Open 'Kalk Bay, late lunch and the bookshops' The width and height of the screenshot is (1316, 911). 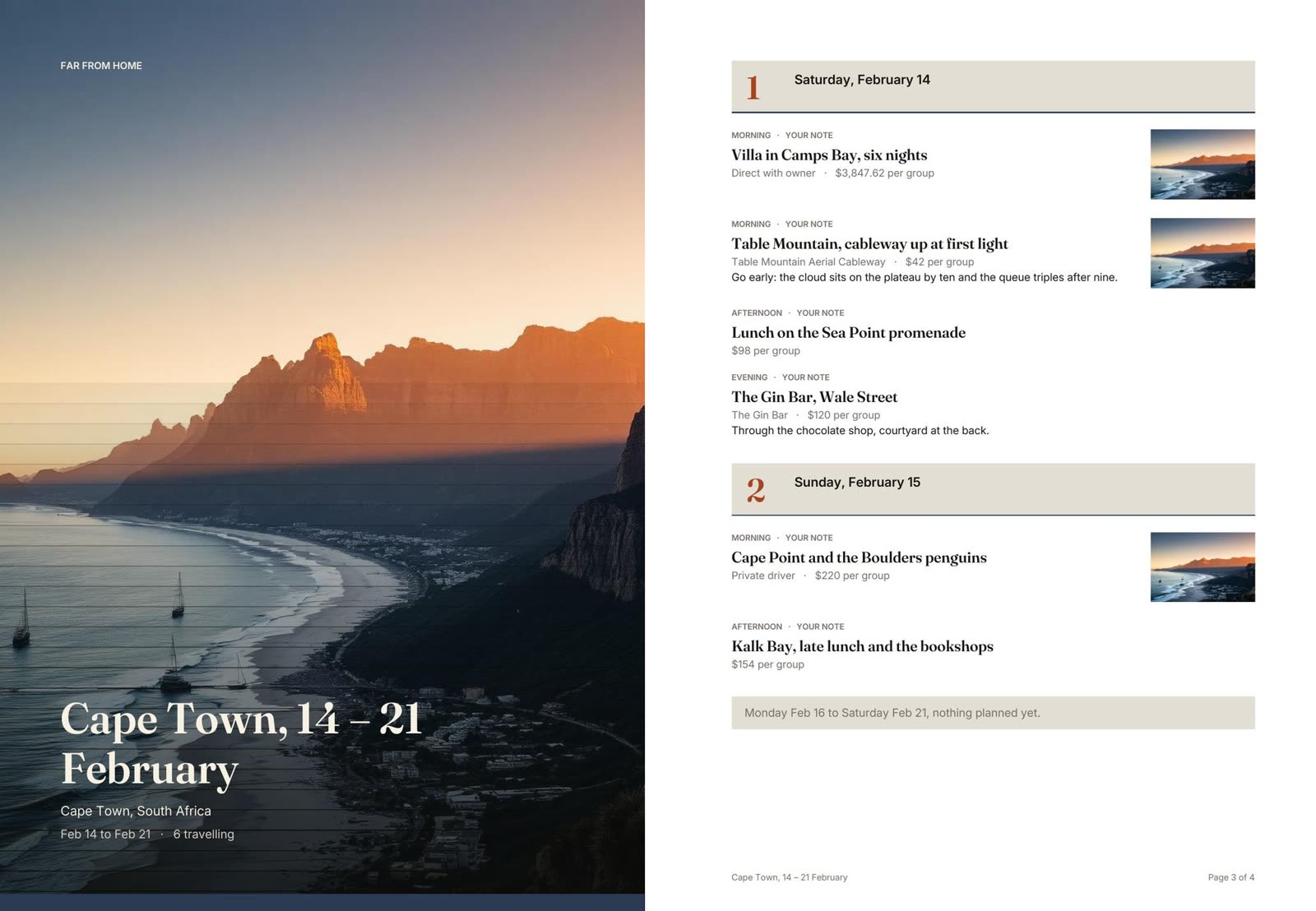[862, 646]
